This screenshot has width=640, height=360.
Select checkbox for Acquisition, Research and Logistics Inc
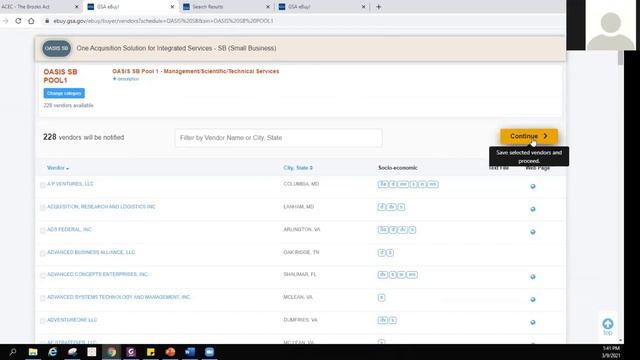(42, 208)
